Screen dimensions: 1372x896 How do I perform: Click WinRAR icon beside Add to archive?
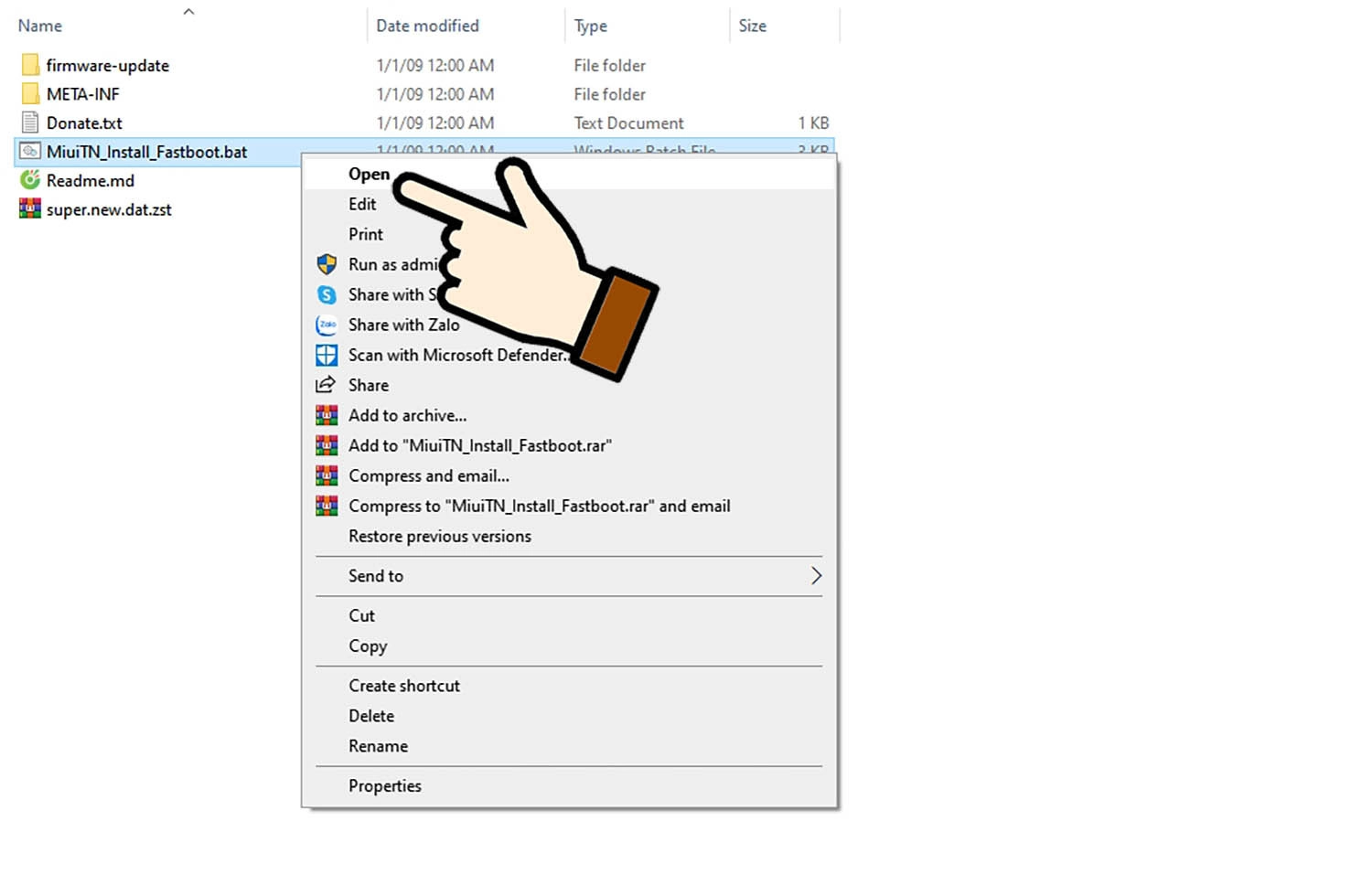click(327, 415)
